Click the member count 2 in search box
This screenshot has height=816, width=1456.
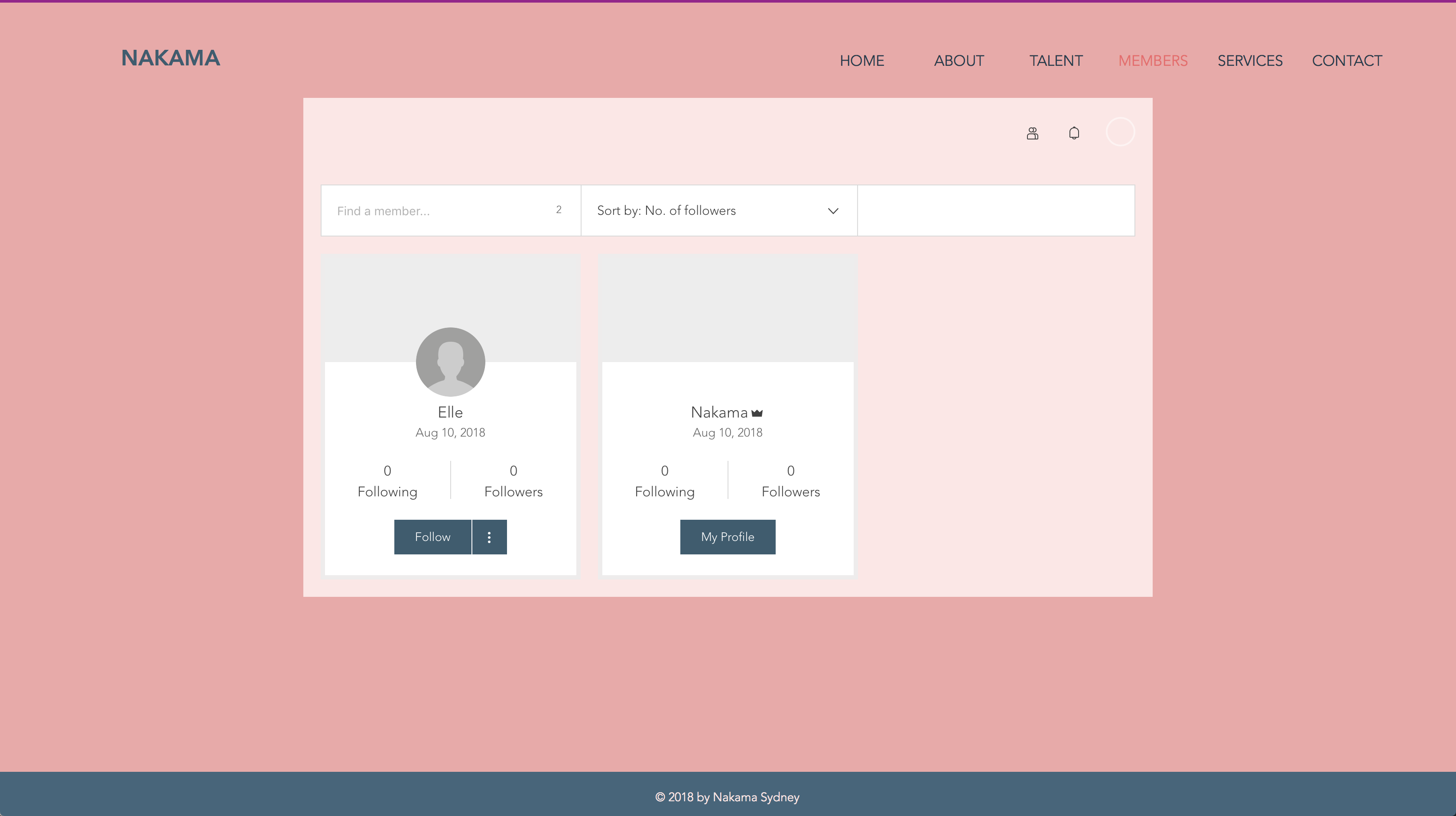pyautogui.click(x=559, y=210)
